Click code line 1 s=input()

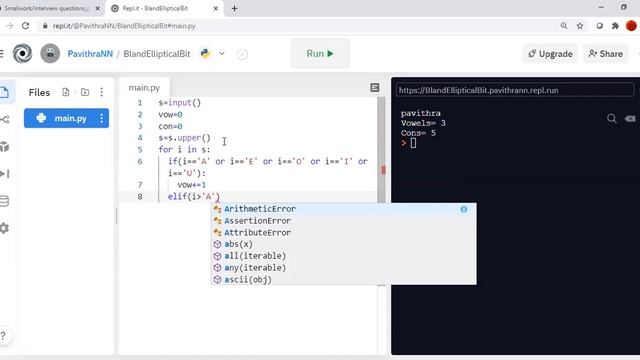click(x=180, y=103)
